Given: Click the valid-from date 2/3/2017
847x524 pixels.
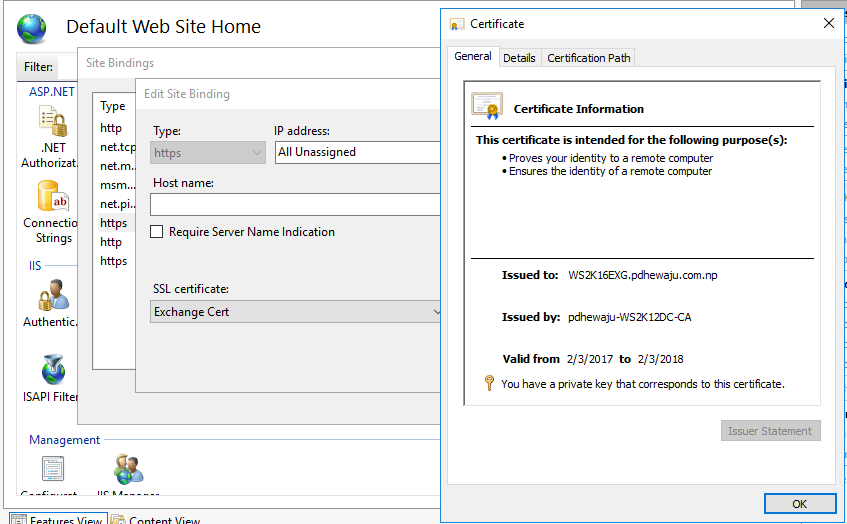Looking at the screenshot, I should pyautogui.click(x=590, y=359).
